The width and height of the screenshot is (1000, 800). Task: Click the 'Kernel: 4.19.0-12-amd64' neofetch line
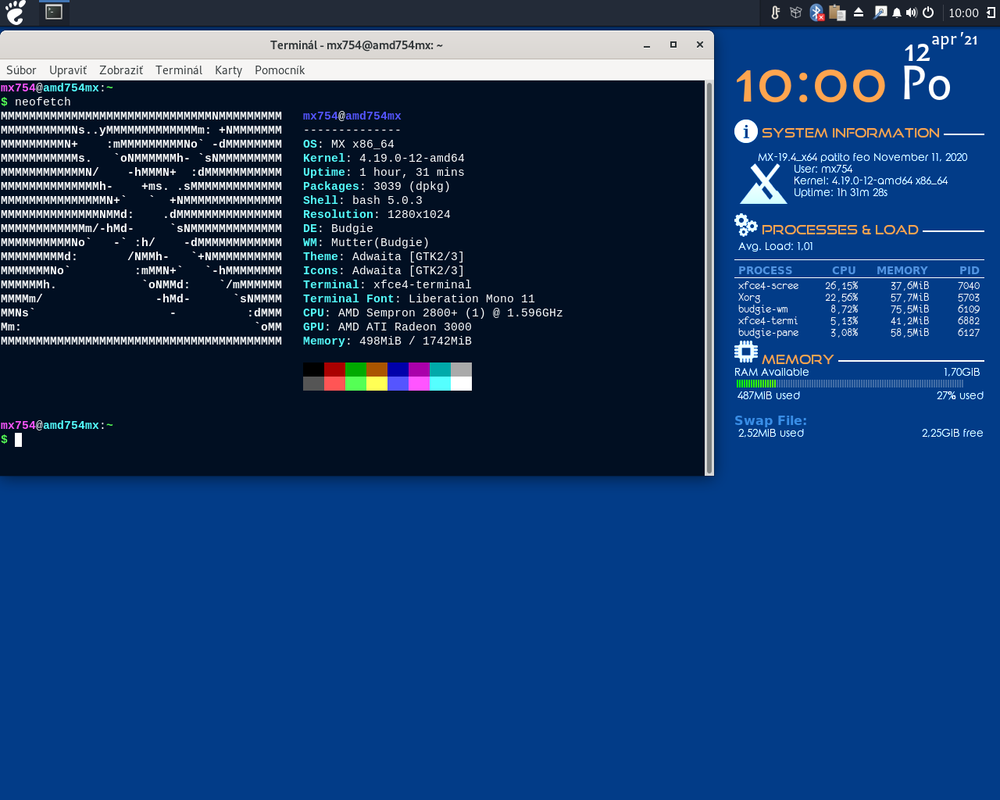click(383, 158)
